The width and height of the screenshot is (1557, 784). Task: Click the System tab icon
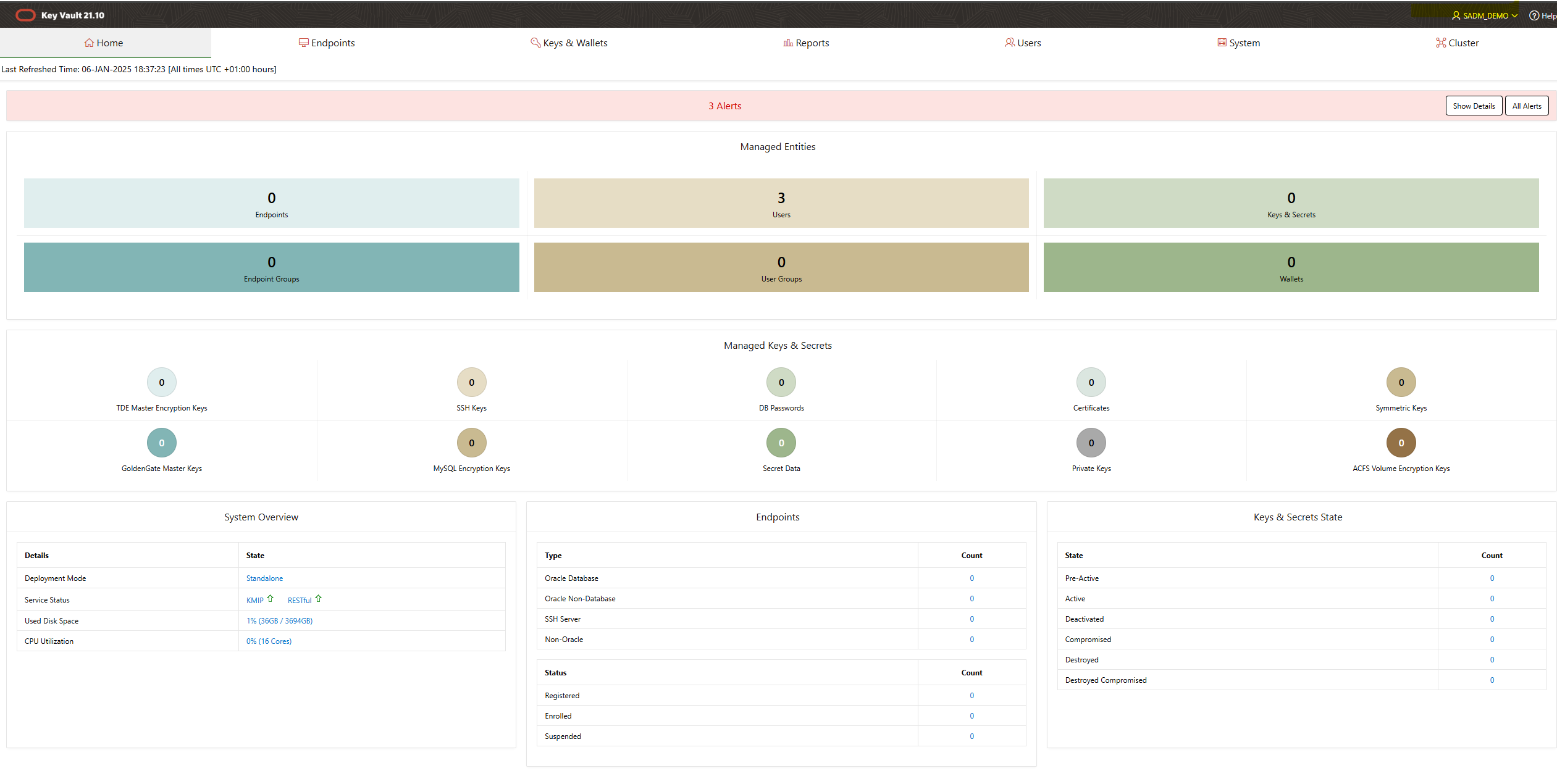[x=1222, y=43]
